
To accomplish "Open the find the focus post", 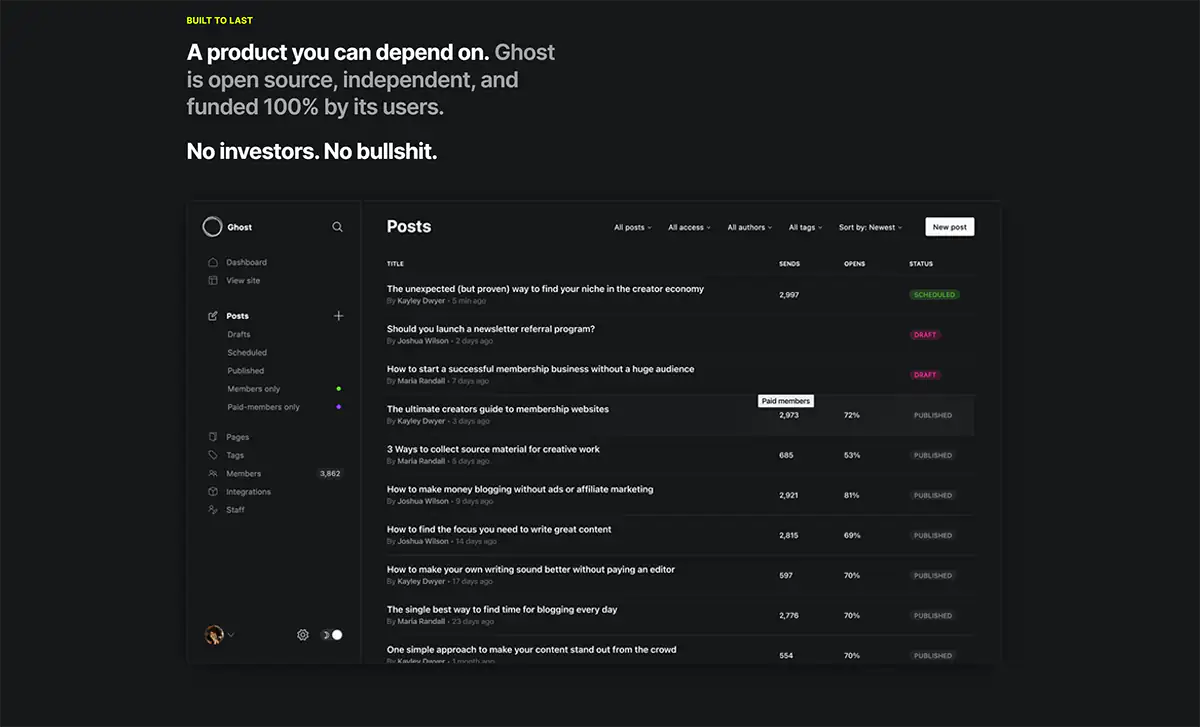I will [499, 529].
